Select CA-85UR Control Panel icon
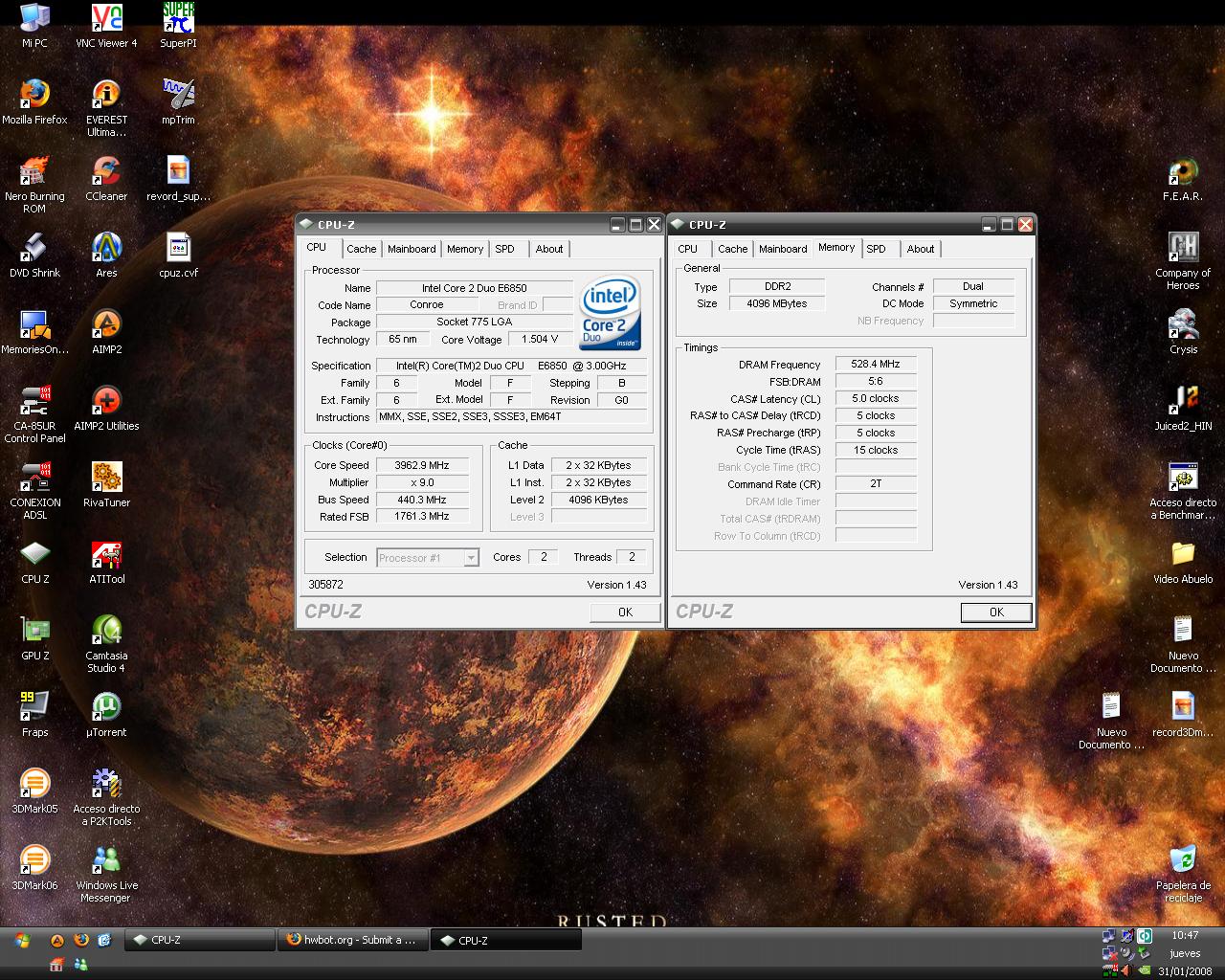Screen dimensions: 1225x980 tap(34, 413)
